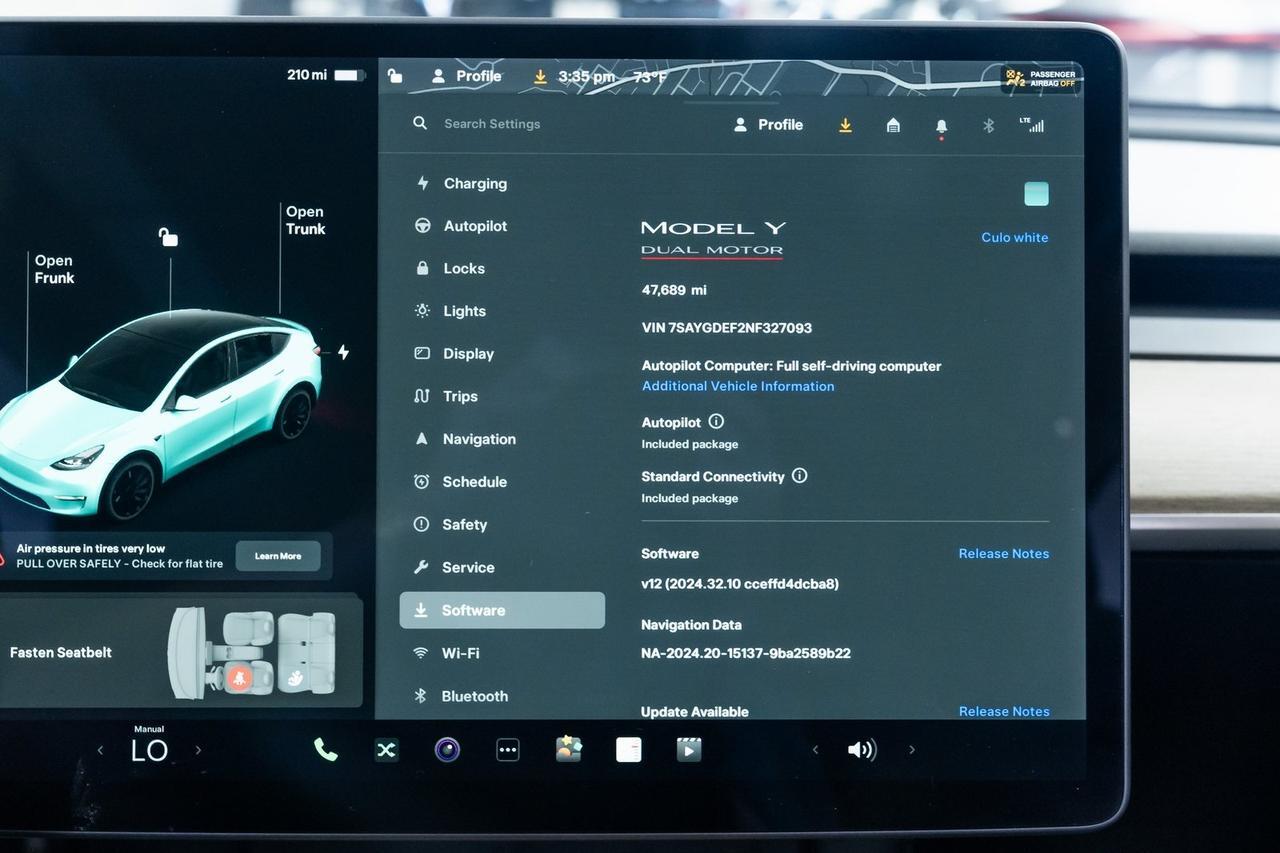Open the white notes app icon
The width and height of the screenshot is (1280, 853).
628,750
